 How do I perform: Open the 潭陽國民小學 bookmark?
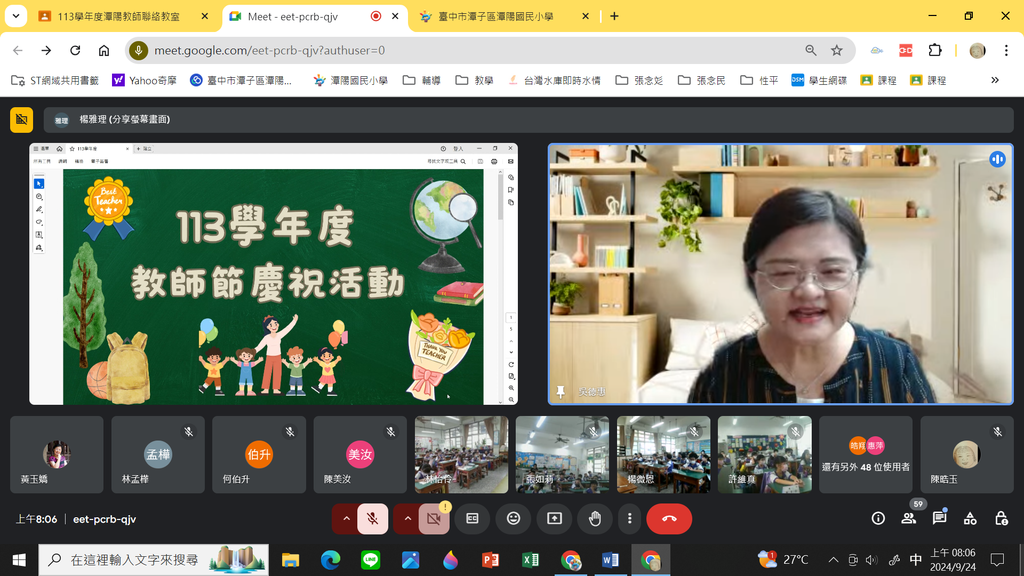(x=351, y=80)
